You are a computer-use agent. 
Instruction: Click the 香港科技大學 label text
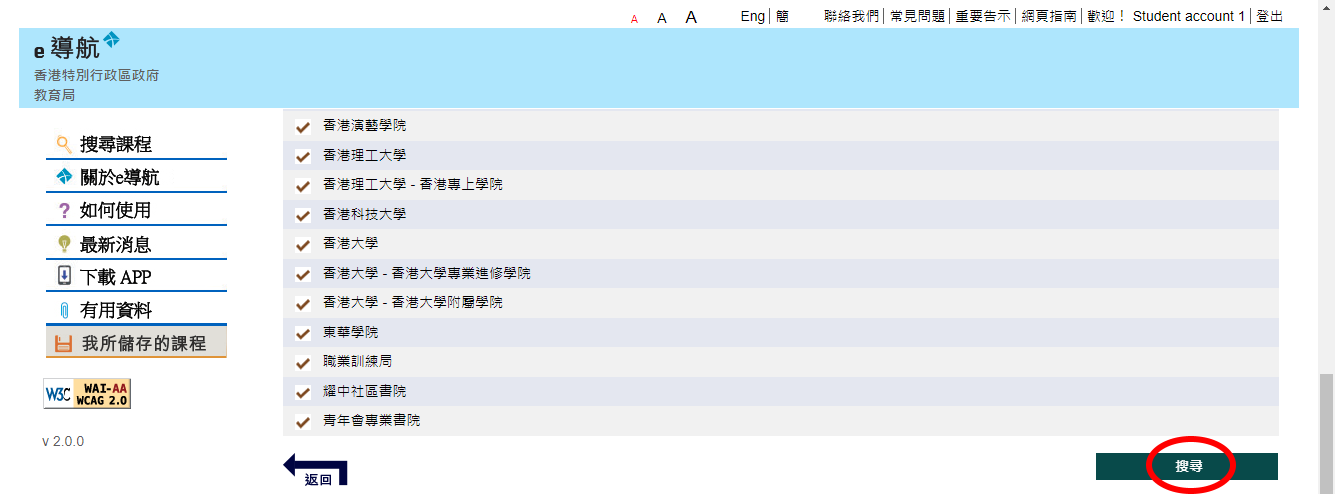coord(365,214)
